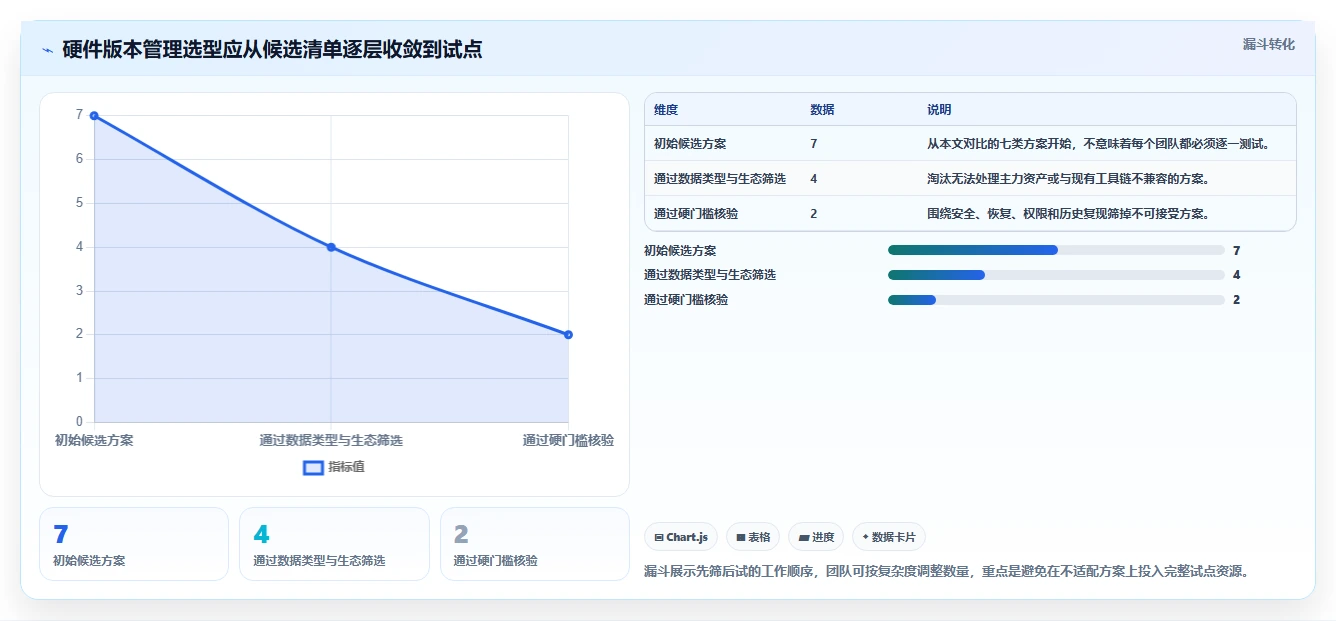Viewport: 1336px width, 621px height.
Task: Select the 数据卡片 tag chip
Action: tap(889, 537)
